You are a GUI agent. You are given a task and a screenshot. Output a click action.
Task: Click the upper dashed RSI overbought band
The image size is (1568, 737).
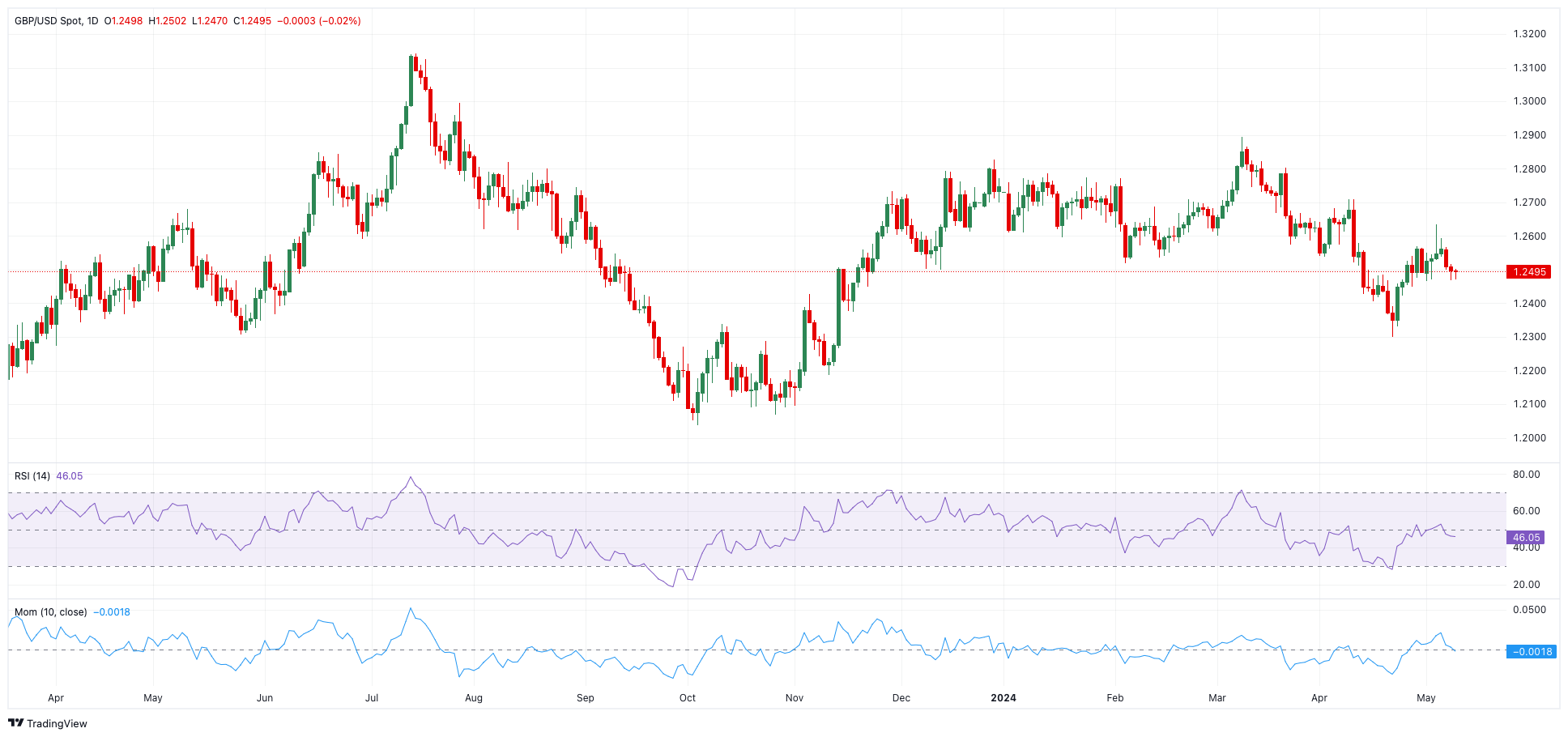click(x=729, y=492)
